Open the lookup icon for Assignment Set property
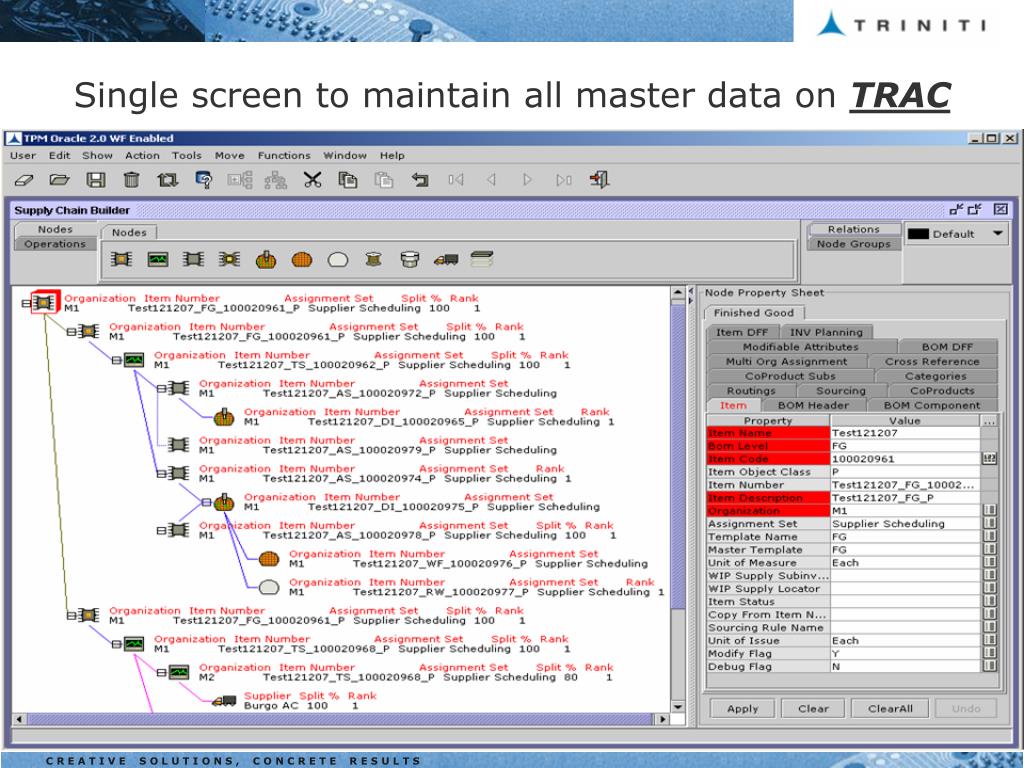 coord(990,524)
